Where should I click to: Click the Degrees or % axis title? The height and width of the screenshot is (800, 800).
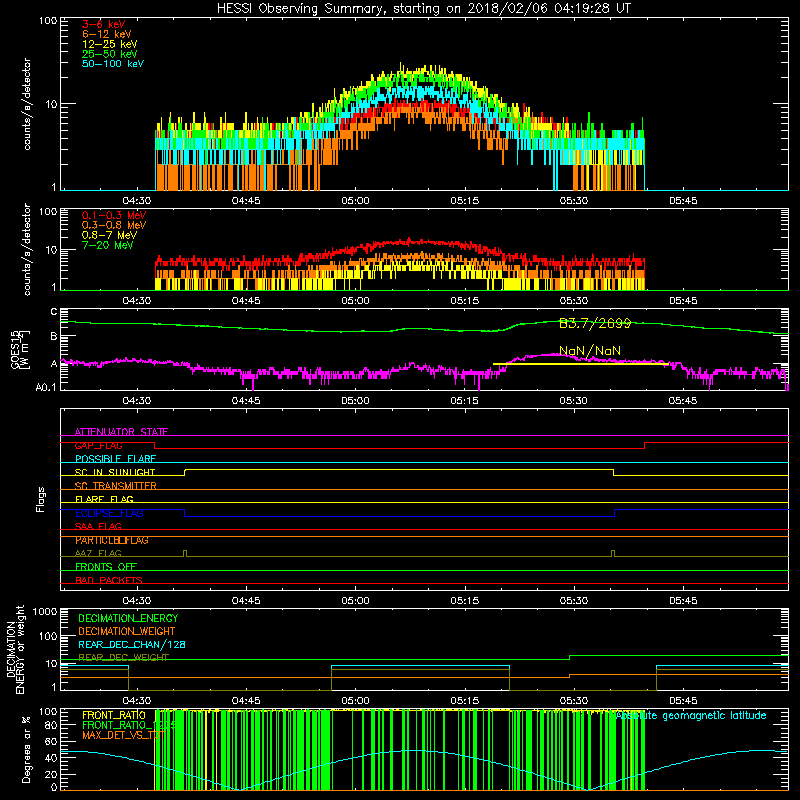[26, 749]
